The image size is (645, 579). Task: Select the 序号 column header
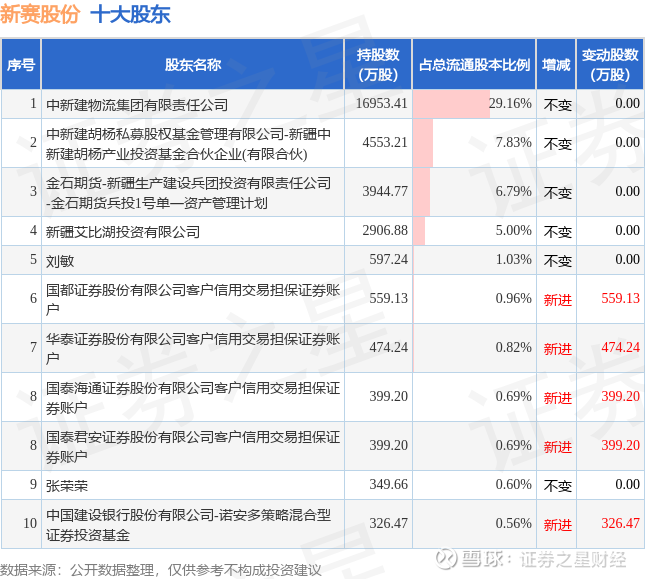21,65
